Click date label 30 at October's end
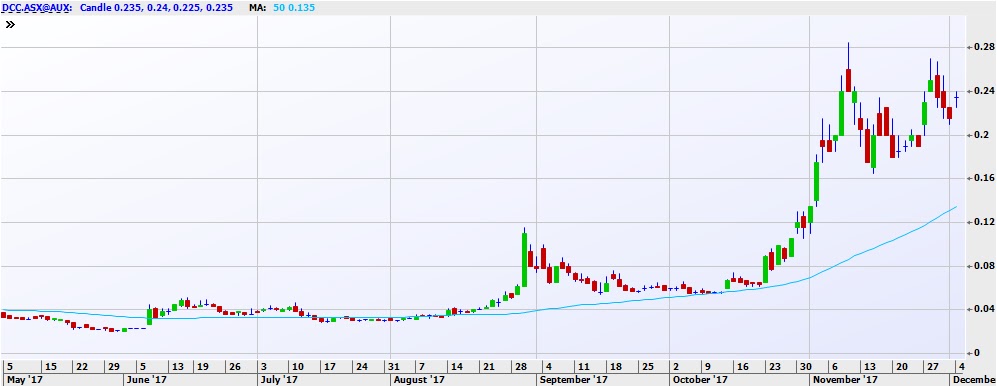 (x=806, y=366)
